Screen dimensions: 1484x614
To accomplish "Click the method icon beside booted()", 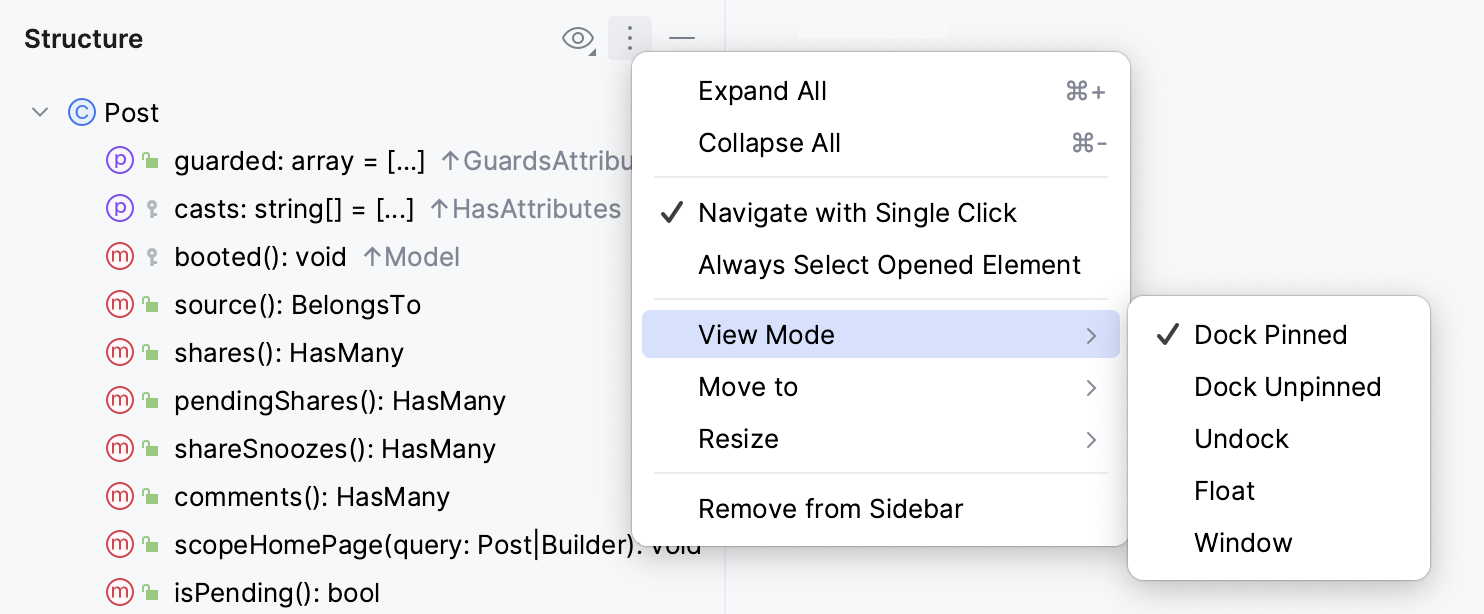I will click(119, 256).
